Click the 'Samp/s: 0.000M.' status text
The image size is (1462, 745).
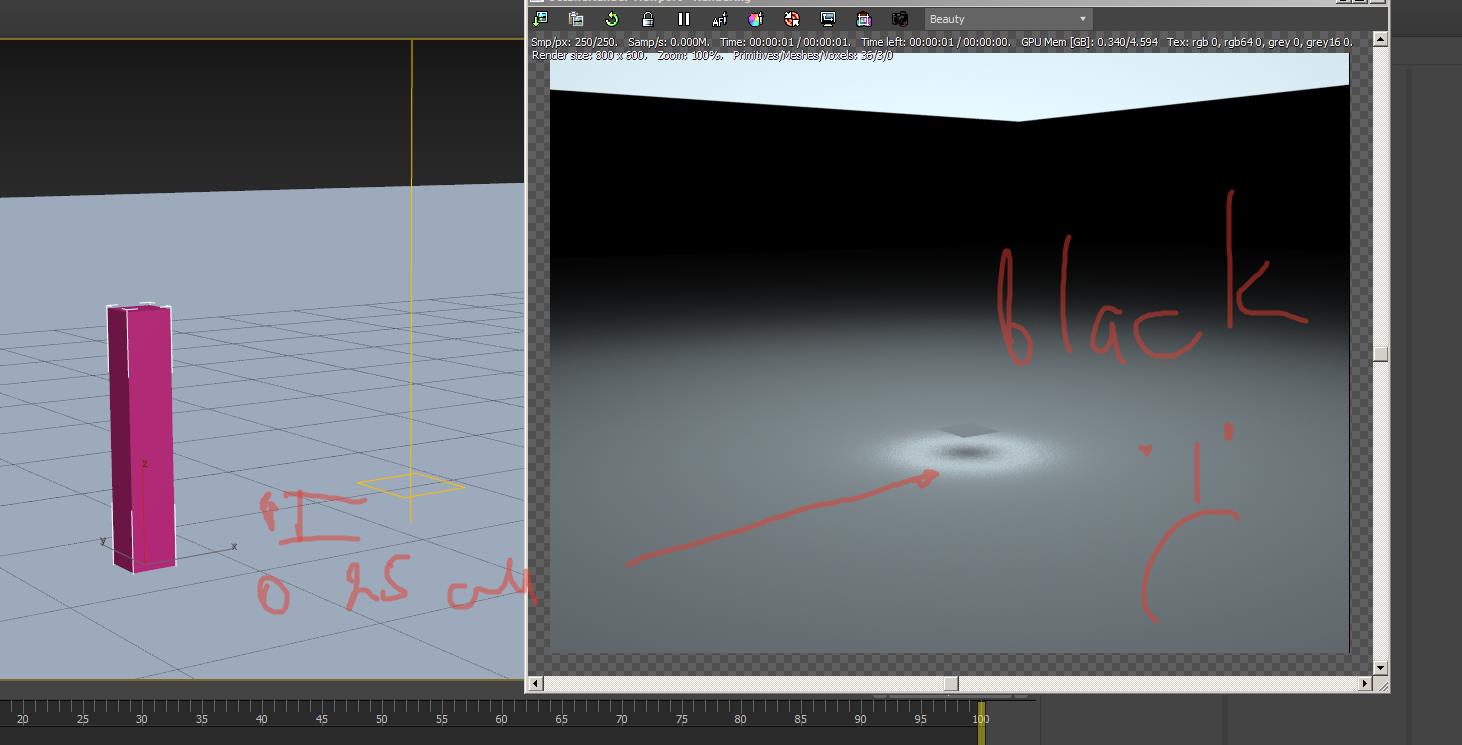pyautogui.click(x=669, y=42)
